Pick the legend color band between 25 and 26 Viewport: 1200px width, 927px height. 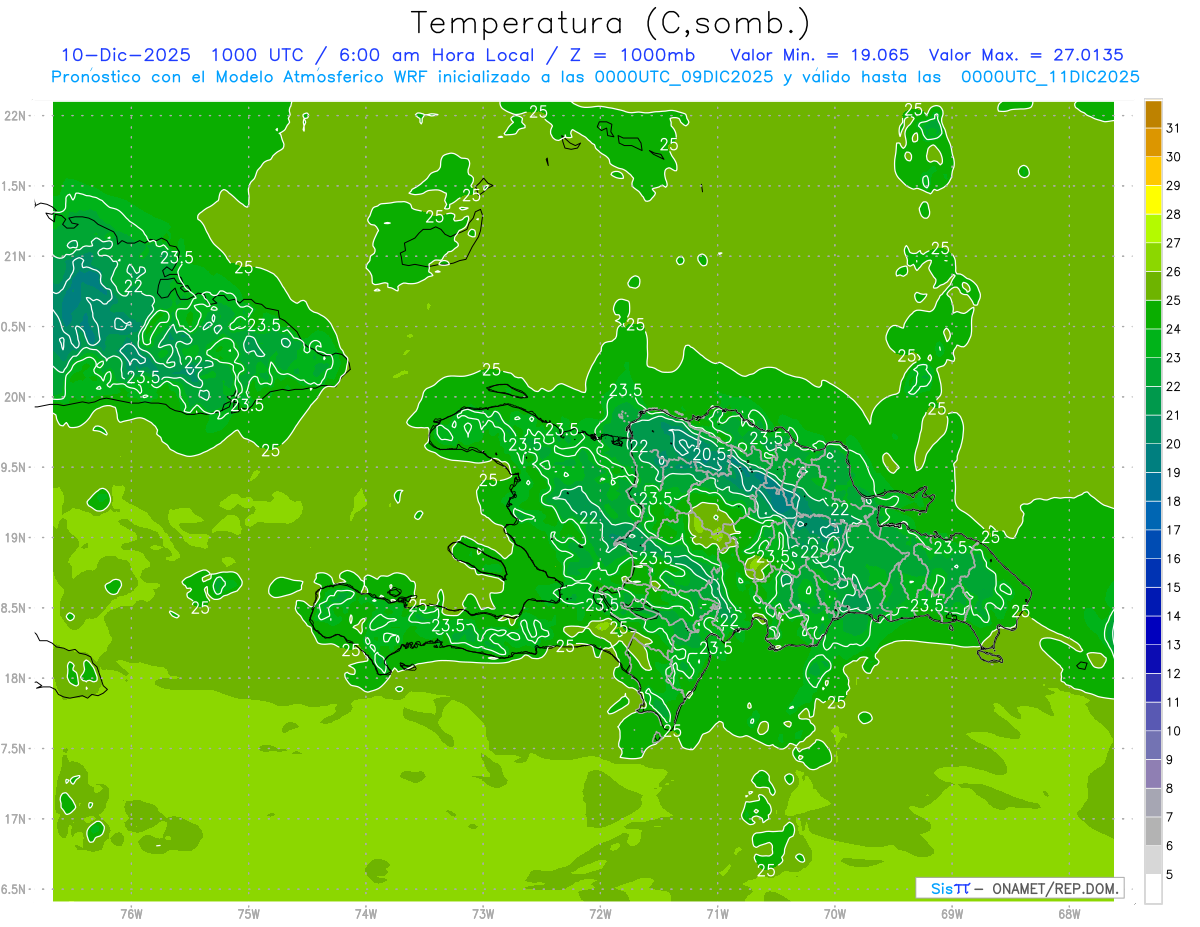click(x=1153, y=285)
